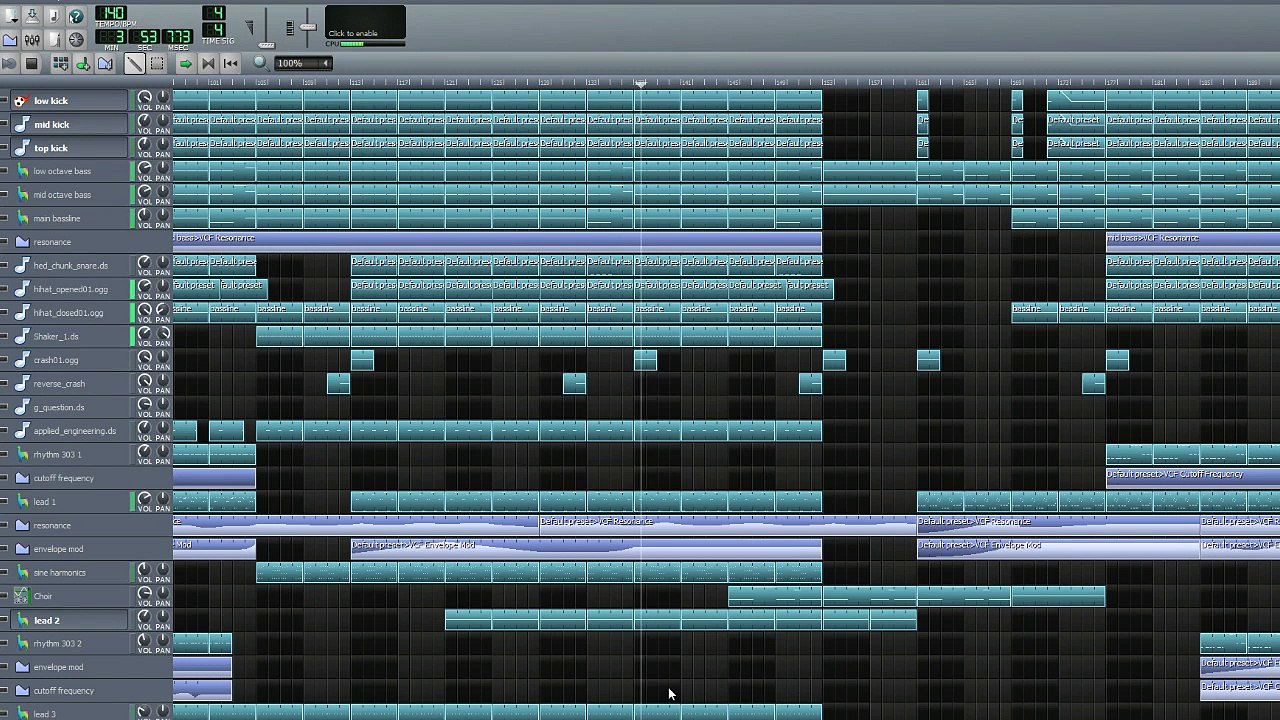The height and width of the screenshot is (720, 1280).
Task: Click the time signature numerator field
Action: pyautogui.click(x=214, y=13)
